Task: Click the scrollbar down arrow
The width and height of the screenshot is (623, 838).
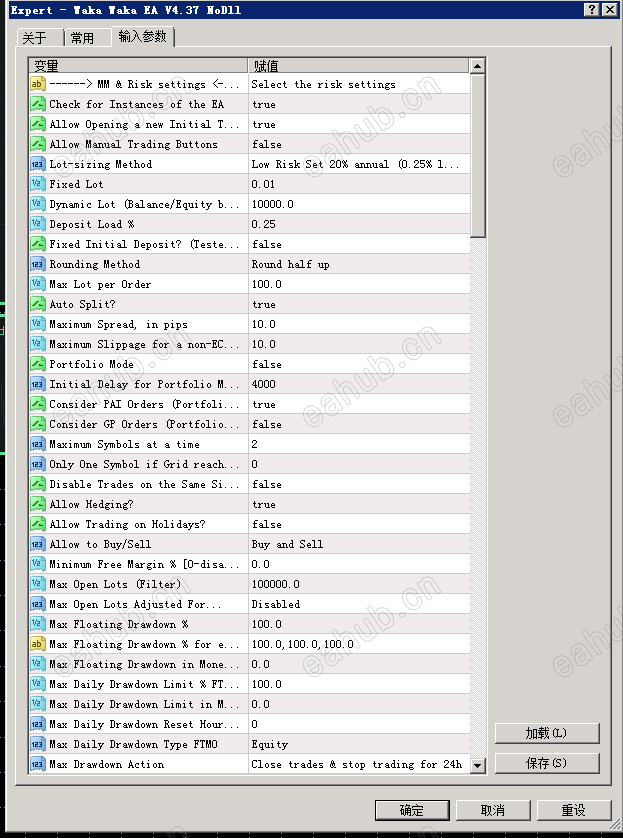Action: click(477, 765)
